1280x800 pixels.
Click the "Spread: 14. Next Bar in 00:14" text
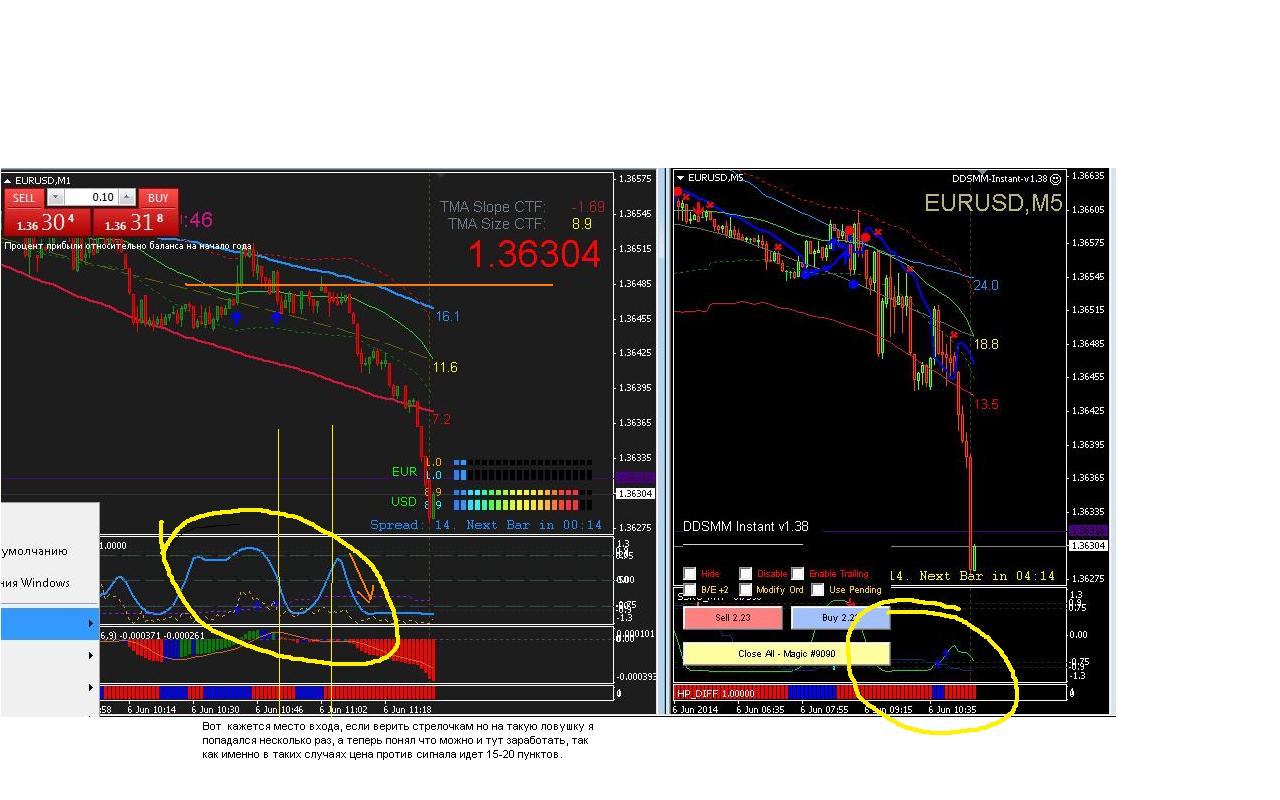(486, 525)
